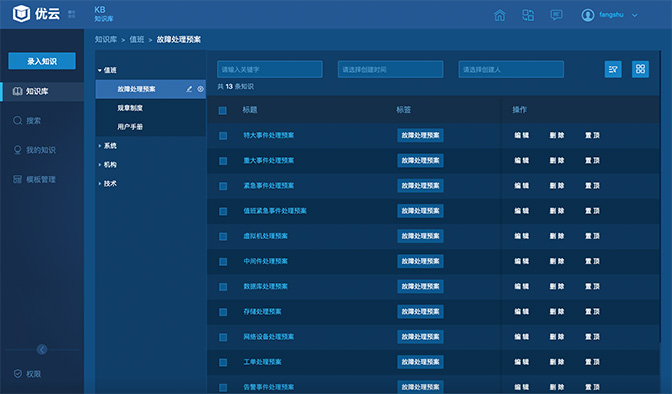Viewport: 672px width, 394px height.
Task: Click 值班 breadcrumb link
Action: 137,39
